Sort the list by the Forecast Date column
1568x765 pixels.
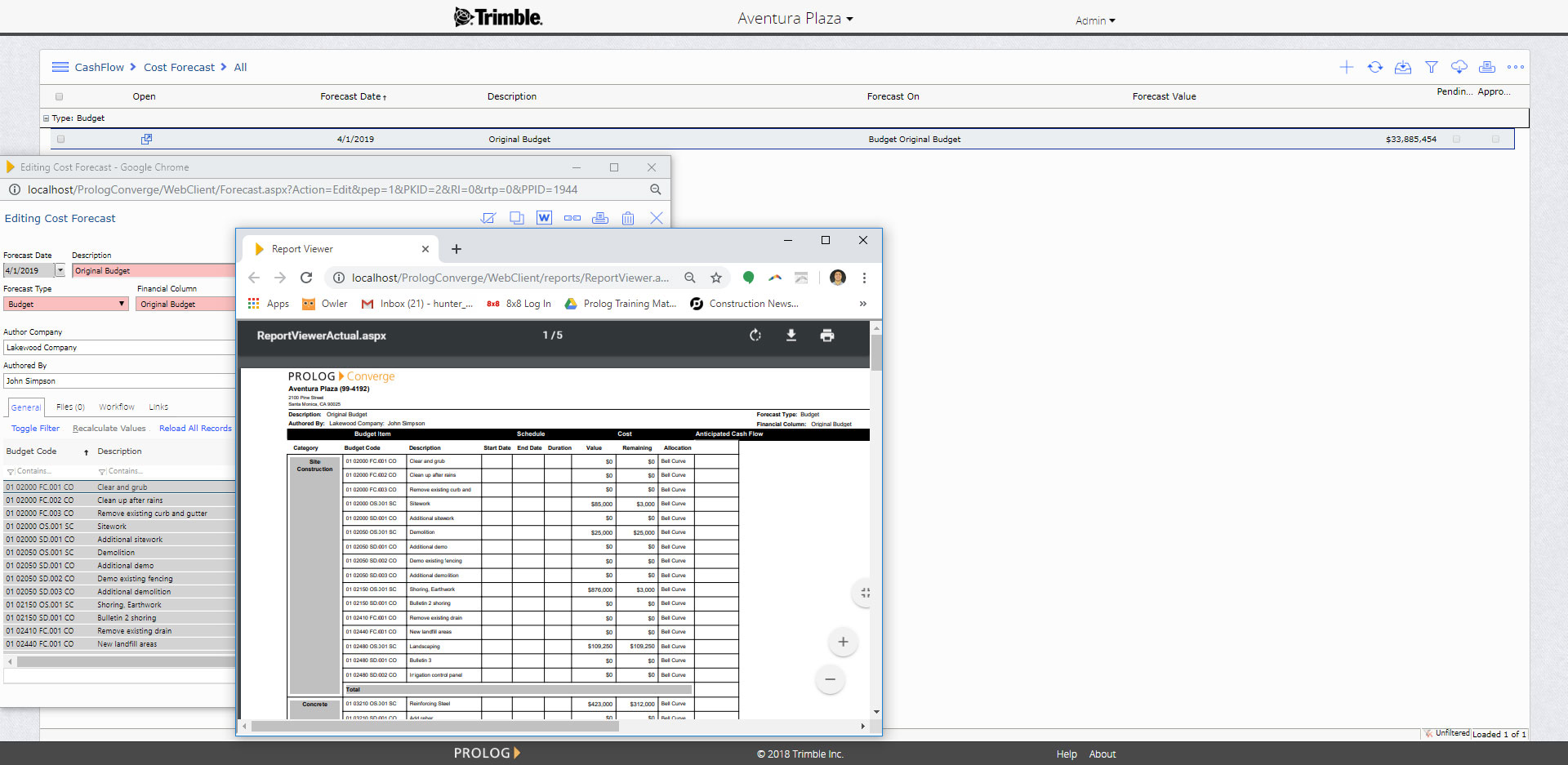click(353, 96)
